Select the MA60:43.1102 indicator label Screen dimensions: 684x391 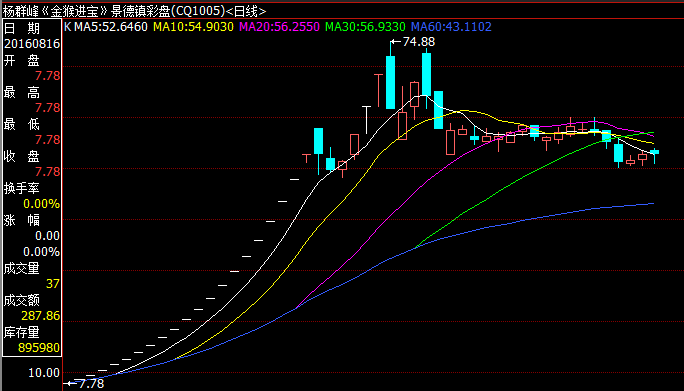coord(451,27)
